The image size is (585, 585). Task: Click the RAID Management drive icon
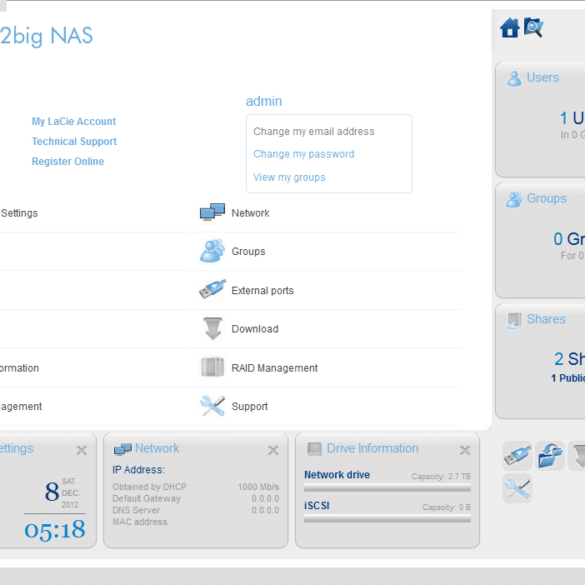pos(213,367)
